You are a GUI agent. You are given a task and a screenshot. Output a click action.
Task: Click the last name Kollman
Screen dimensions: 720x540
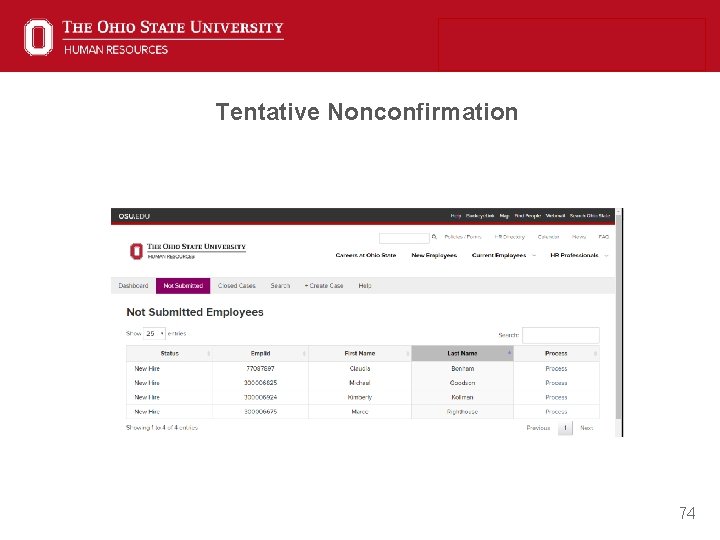click(462, 398)
